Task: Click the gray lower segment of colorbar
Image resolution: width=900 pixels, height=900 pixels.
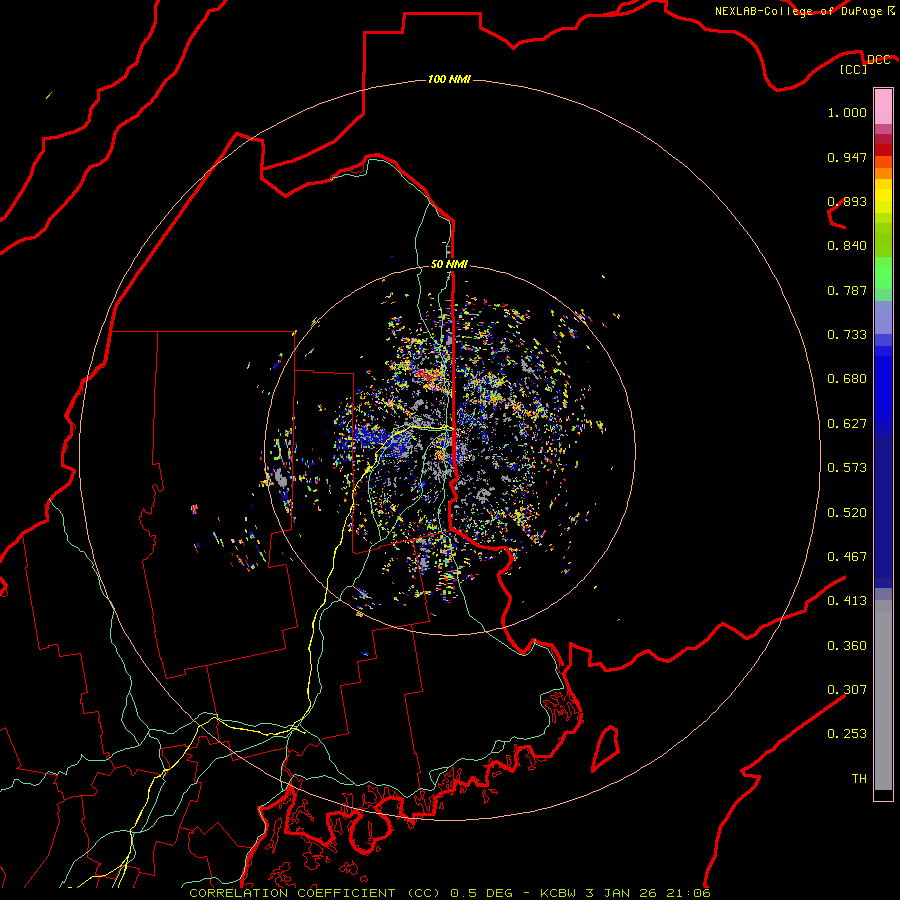Action: coord(883,695)
